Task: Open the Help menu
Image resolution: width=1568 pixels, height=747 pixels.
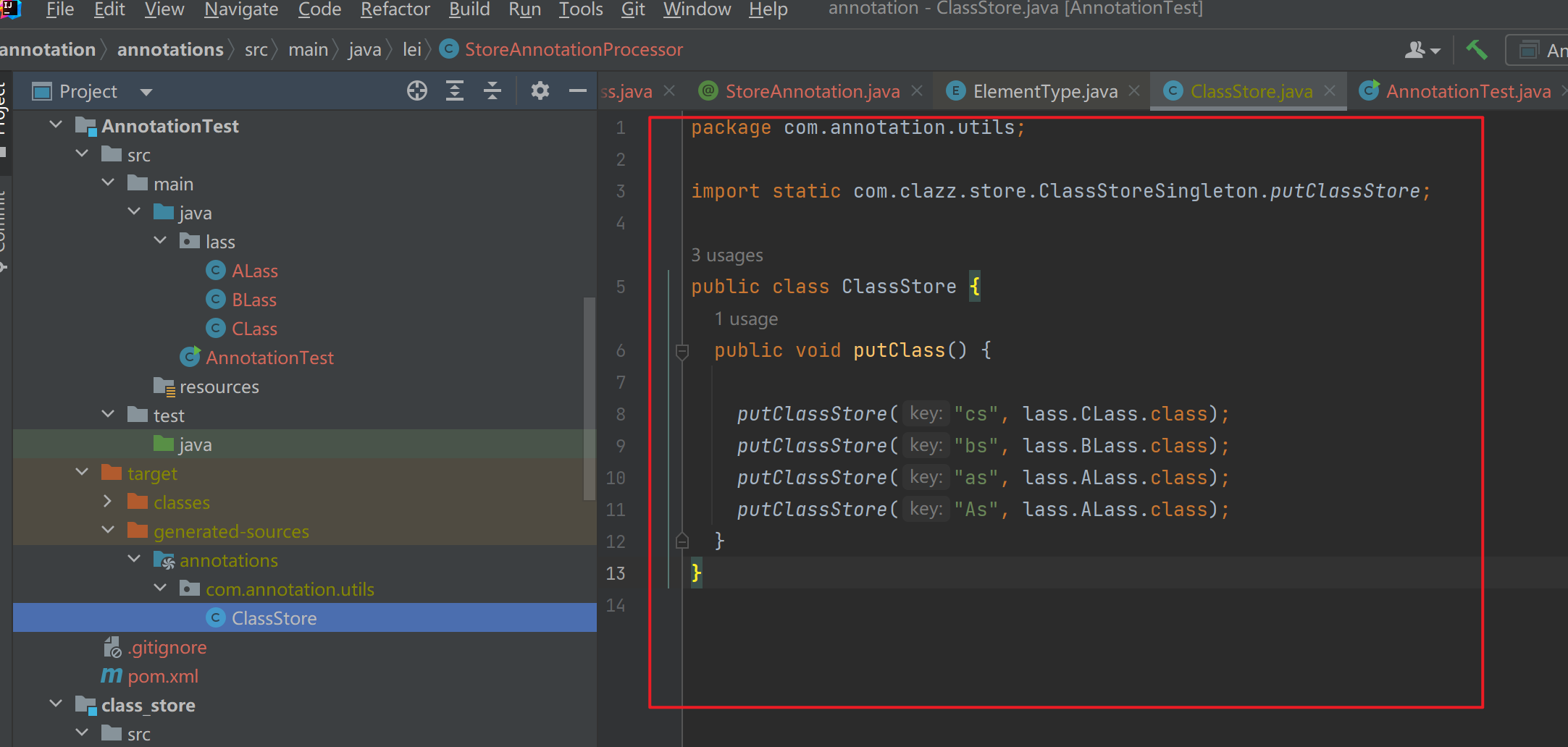Action: click(768, 9)
